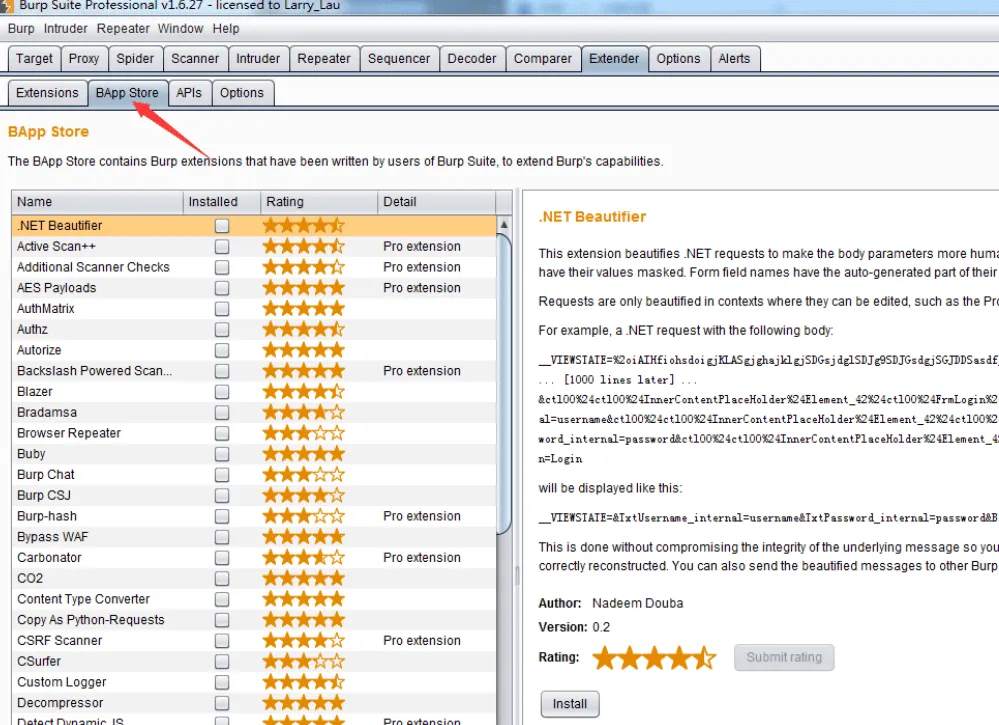Screen dimensions: 999x725
Task: Toggle Installed checkbox for CO2
Action: [x=222, y=578]
